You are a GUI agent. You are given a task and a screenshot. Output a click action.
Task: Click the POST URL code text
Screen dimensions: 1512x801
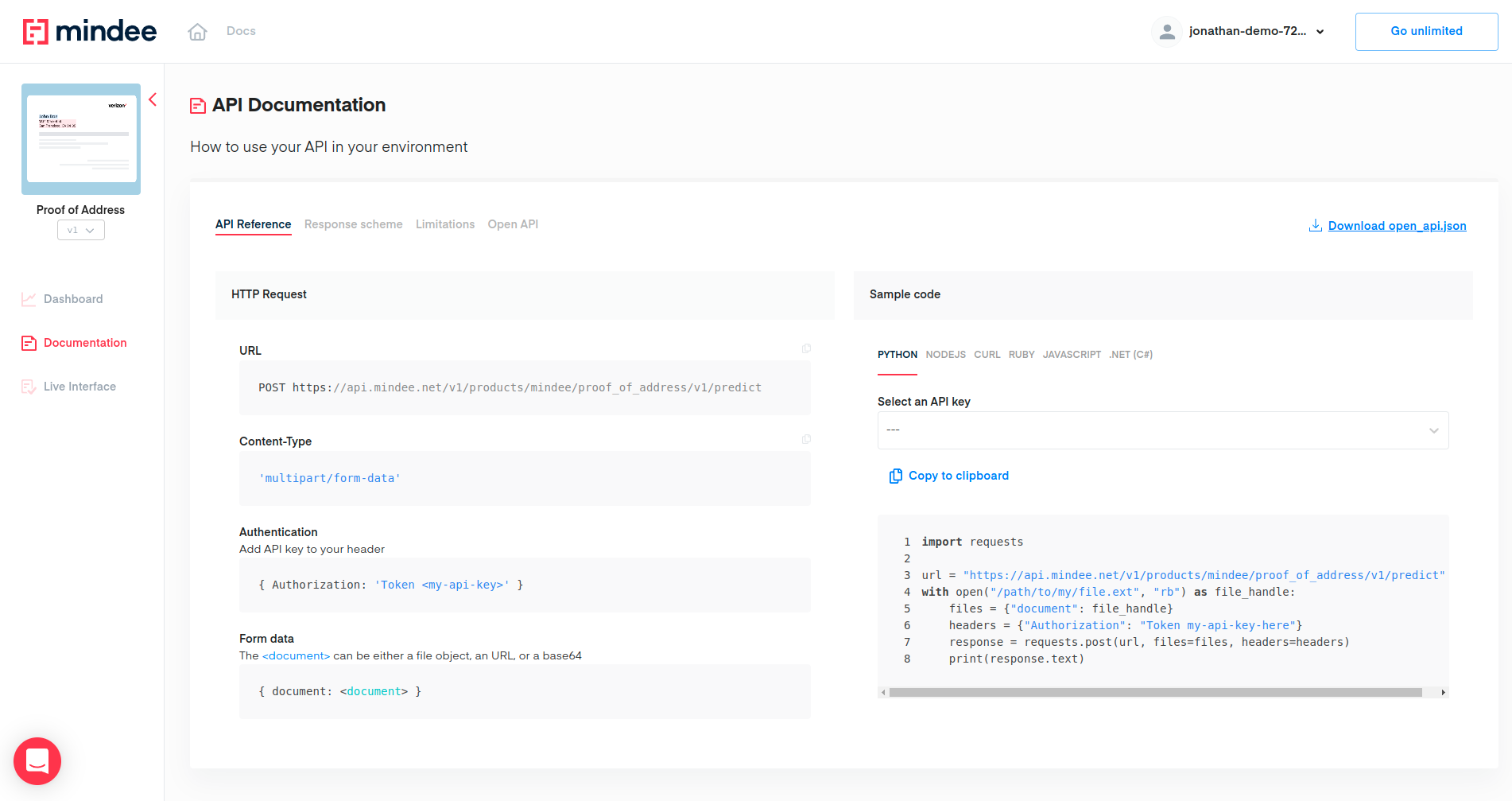point(510,388)
